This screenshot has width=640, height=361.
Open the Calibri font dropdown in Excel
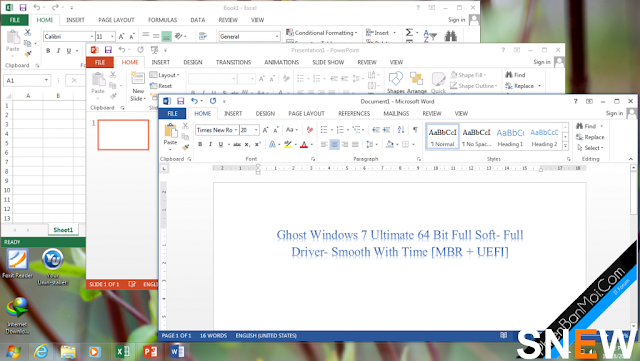coord(91,36)
